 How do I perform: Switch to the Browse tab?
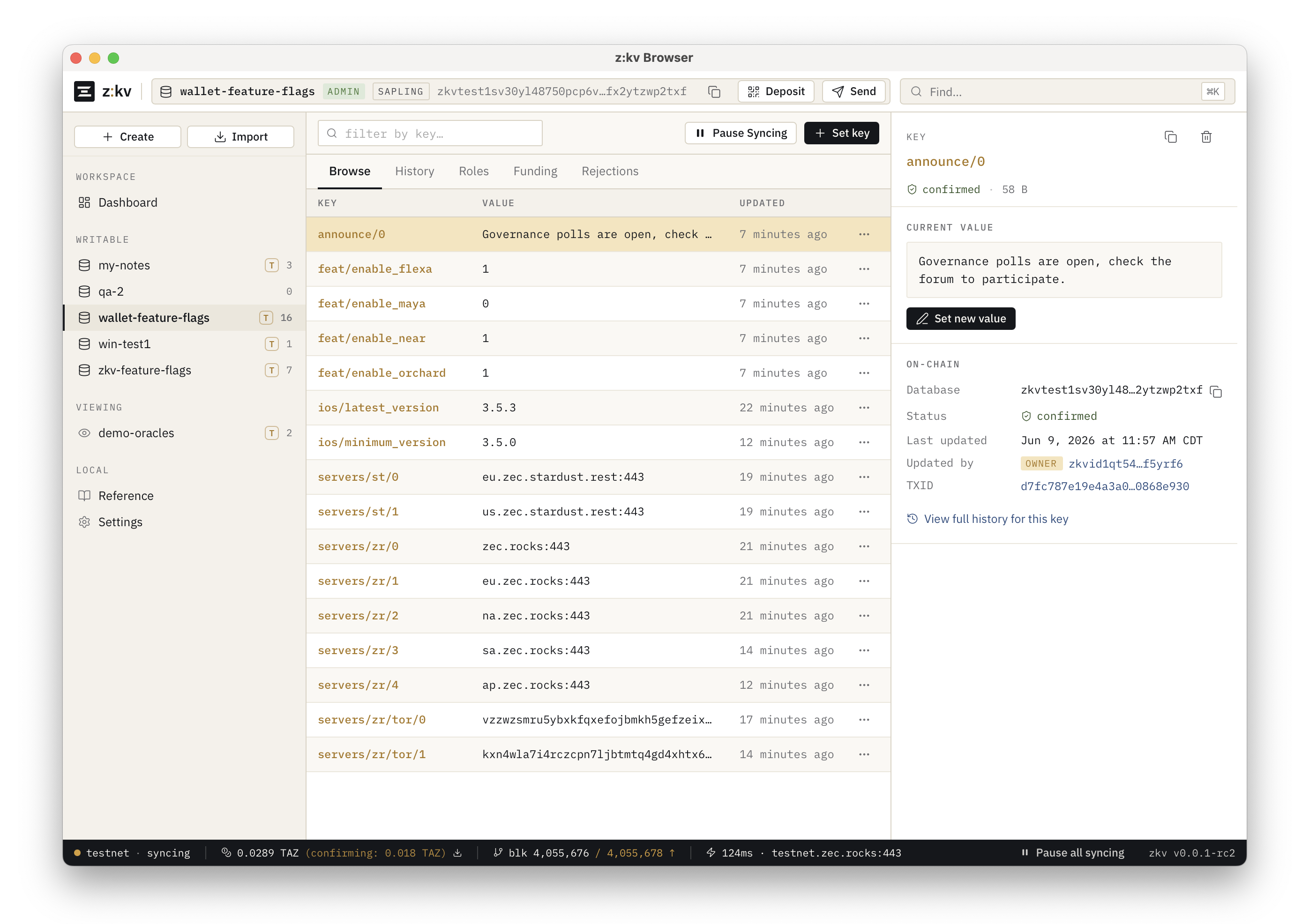click(x=349, y=171)
